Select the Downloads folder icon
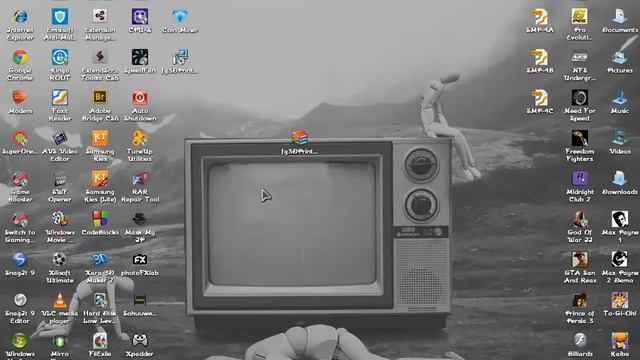The width and height of the screenshot is (640, 360). 620,179
